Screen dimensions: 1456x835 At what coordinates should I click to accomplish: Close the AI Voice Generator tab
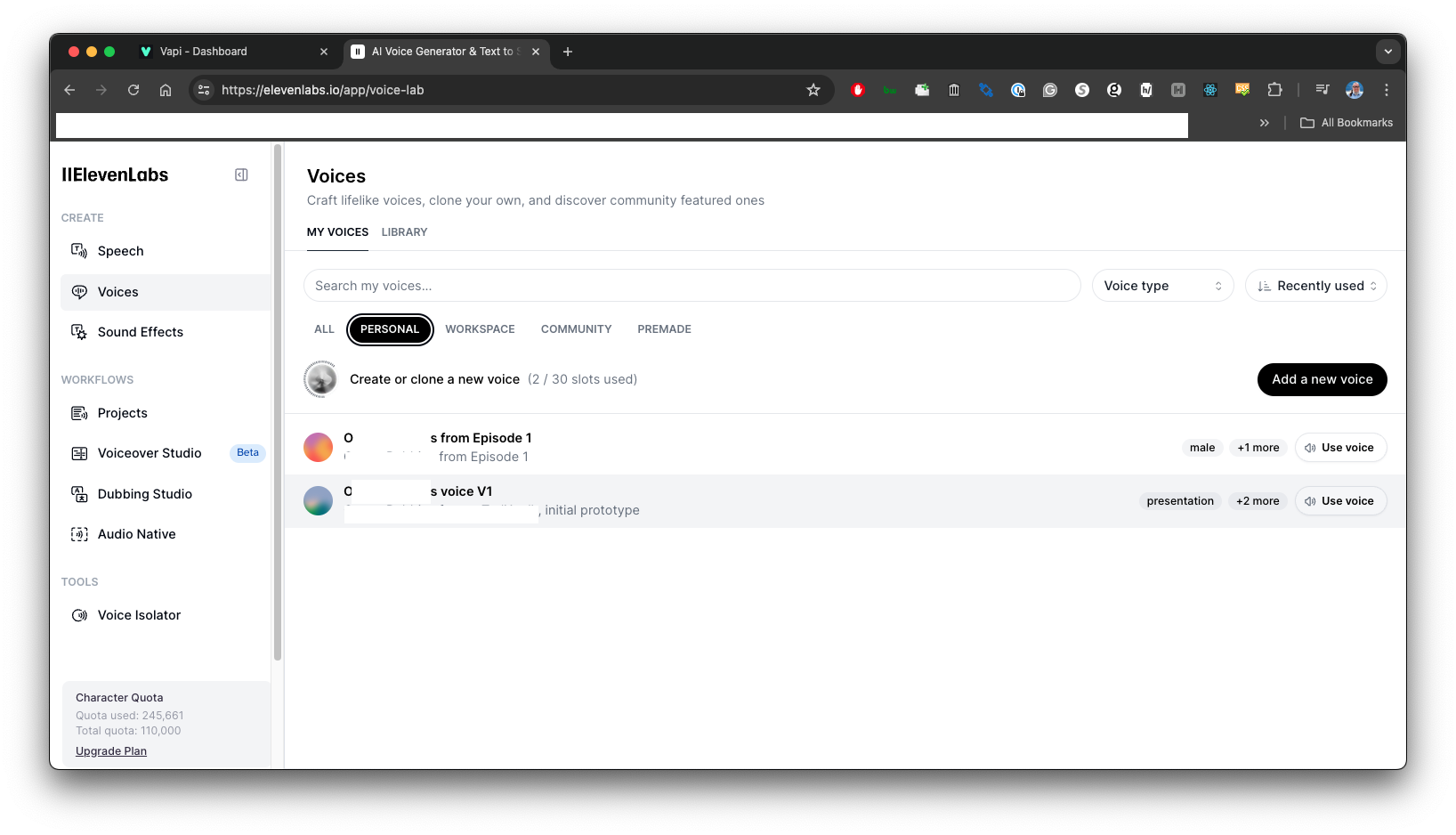pyautogui.click(x=536, y=52)
